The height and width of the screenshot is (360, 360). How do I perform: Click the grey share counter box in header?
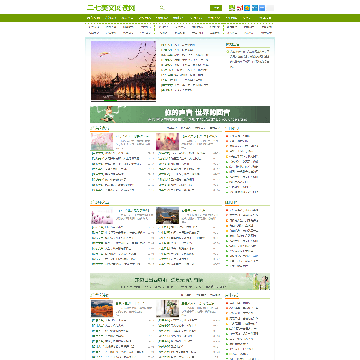coord(270,8)
